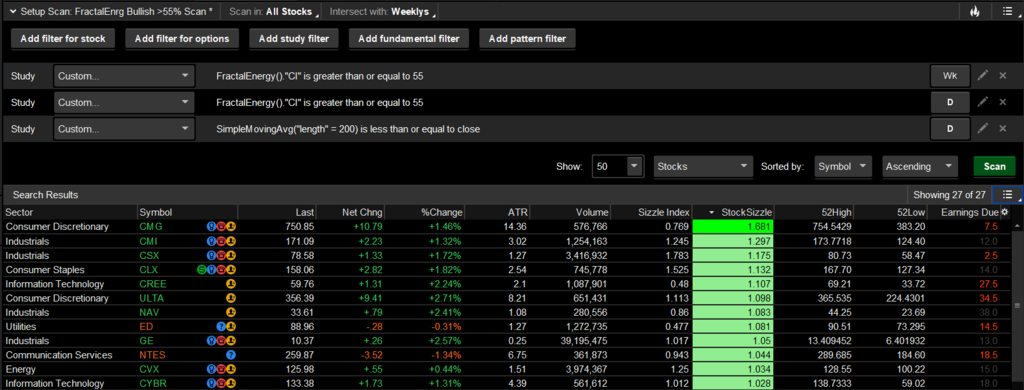The height and width of the screenshot is (390, 1024).
Task: Click the blue lightbulb icon for CMG
Action: point(211,227)
